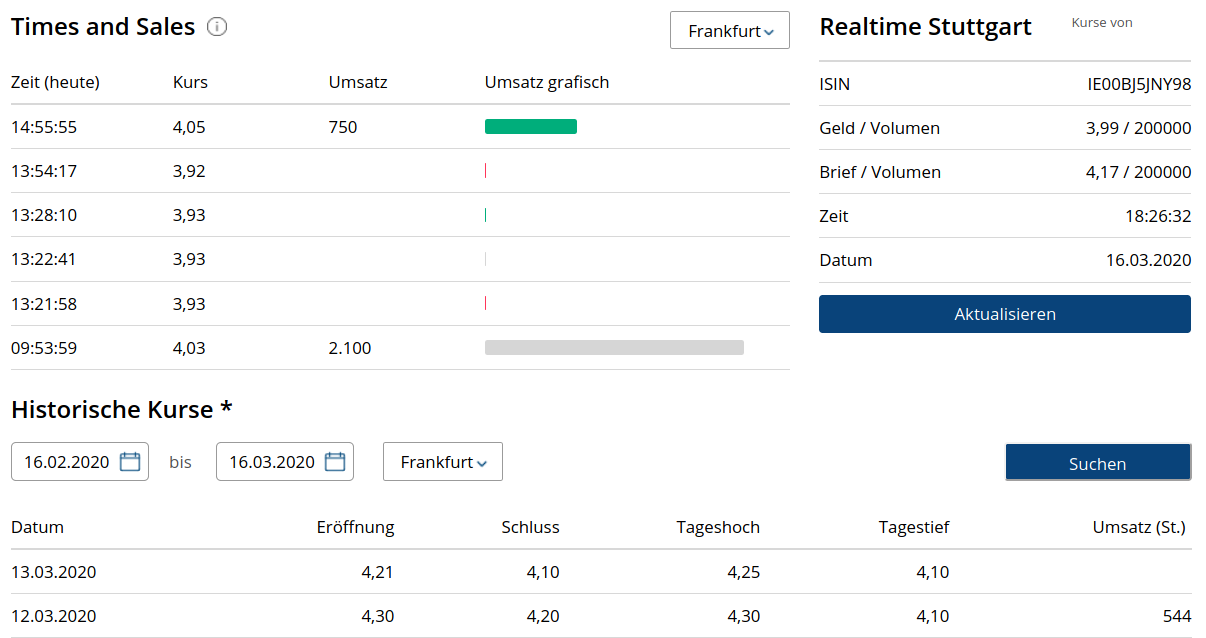Click the end date field 16.03.2020
The image size is (1206, 638).
(272, 462)
